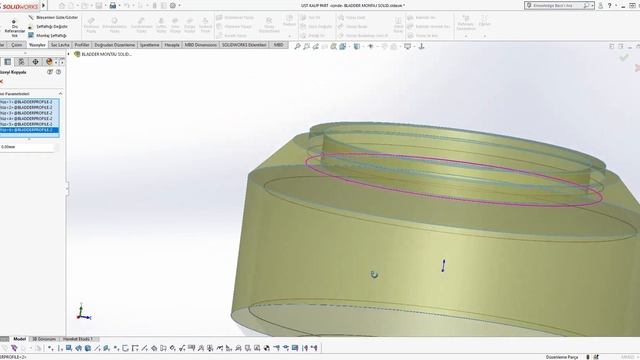Click the Undo icon
The image size is (640, 360).
[127, 6]
